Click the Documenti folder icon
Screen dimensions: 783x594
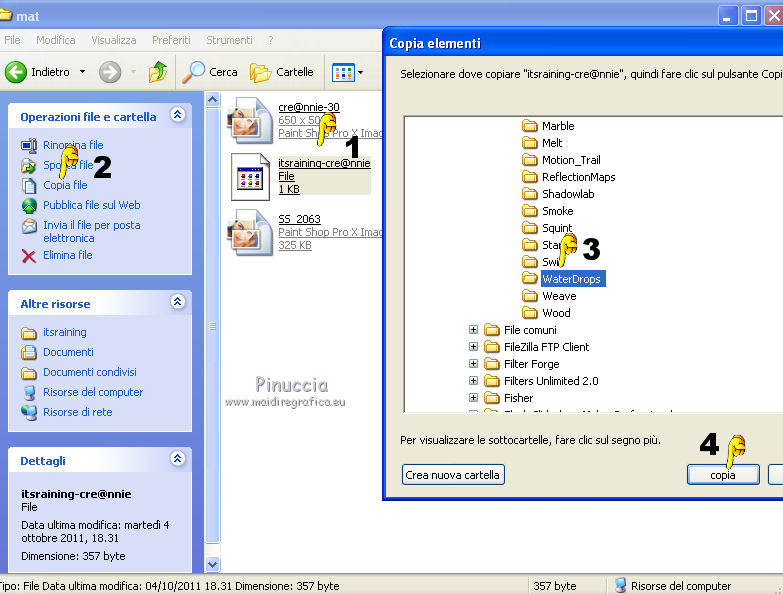click(29, 352)
